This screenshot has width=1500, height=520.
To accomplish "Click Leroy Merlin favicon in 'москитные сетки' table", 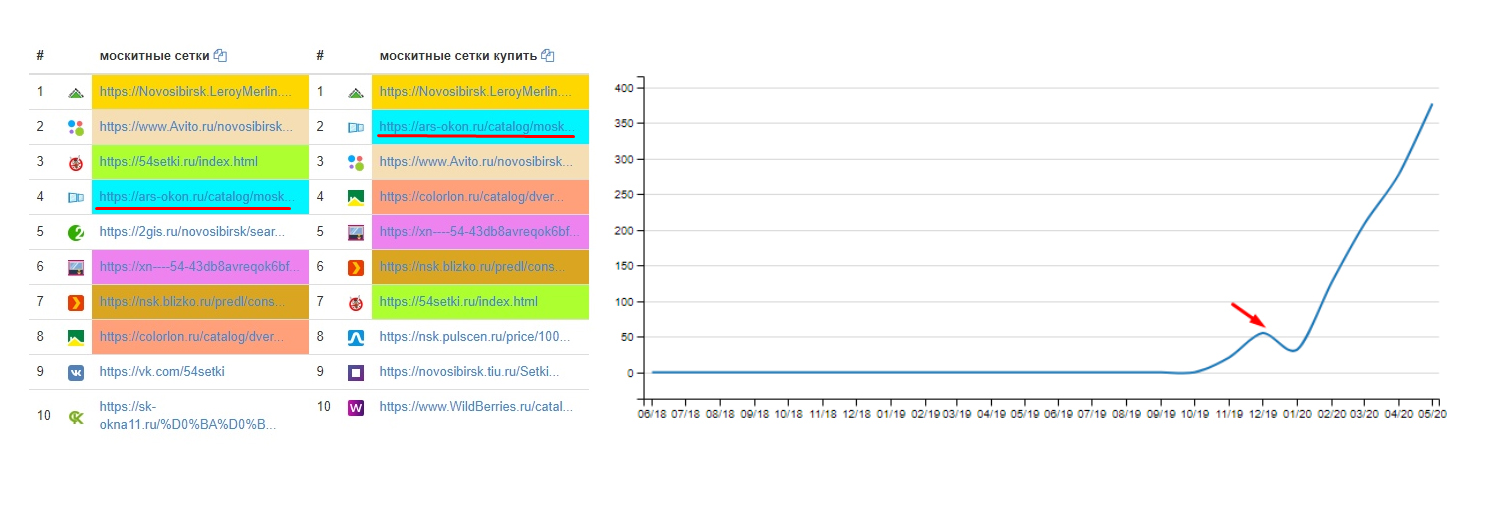I will [76, 92].
